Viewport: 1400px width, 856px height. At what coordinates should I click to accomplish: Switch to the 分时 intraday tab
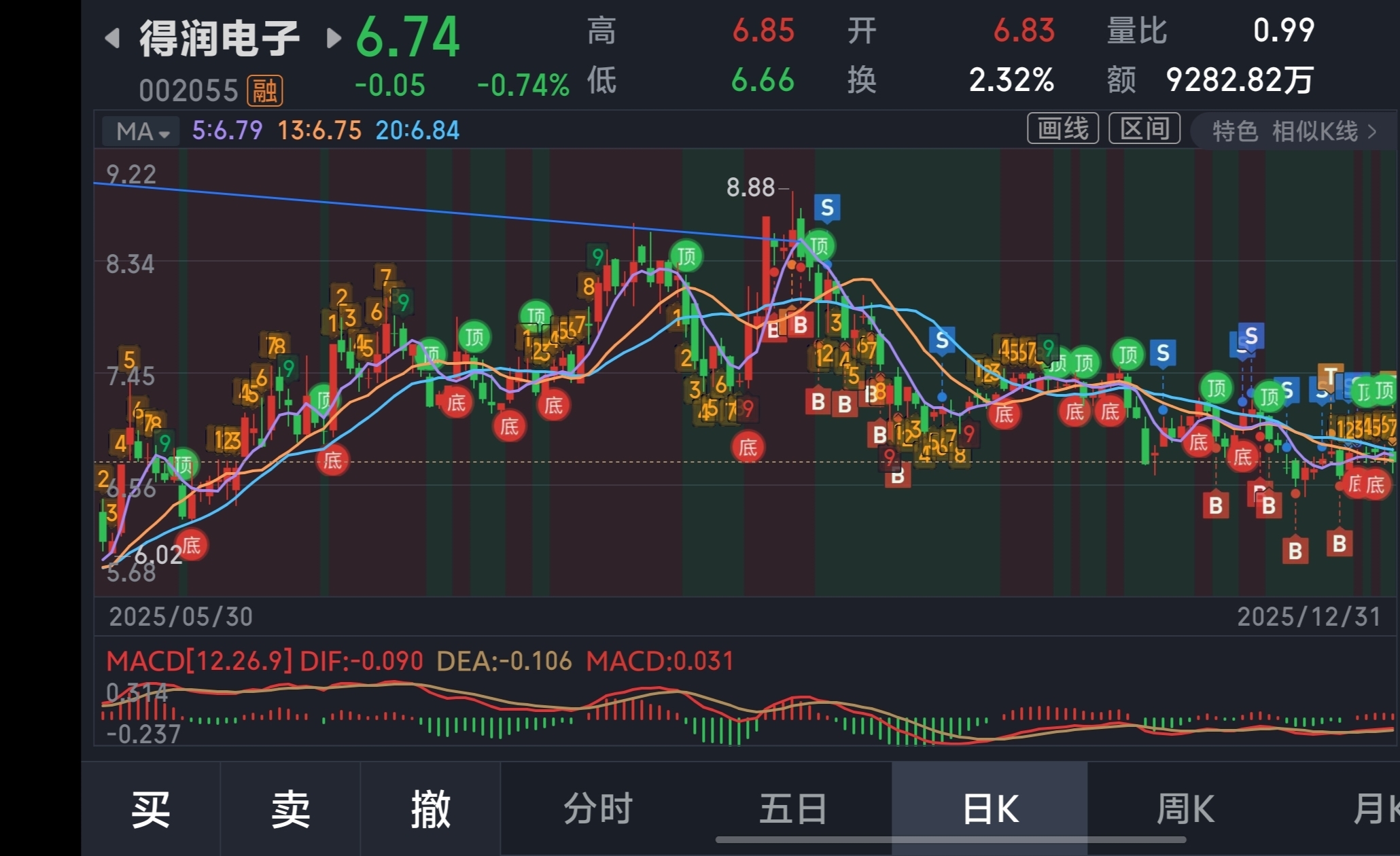tap(598, 809)
